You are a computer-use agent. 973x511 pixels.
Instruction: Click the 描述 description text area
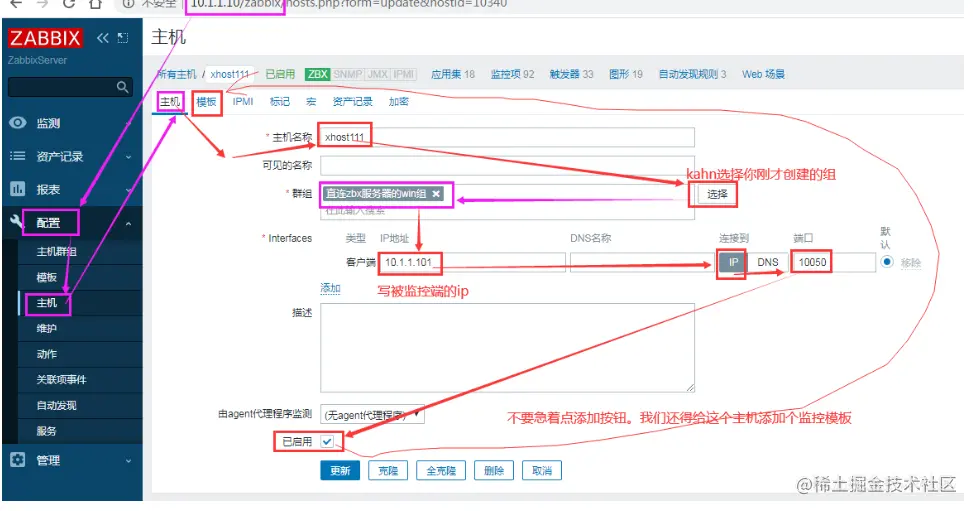507,348
